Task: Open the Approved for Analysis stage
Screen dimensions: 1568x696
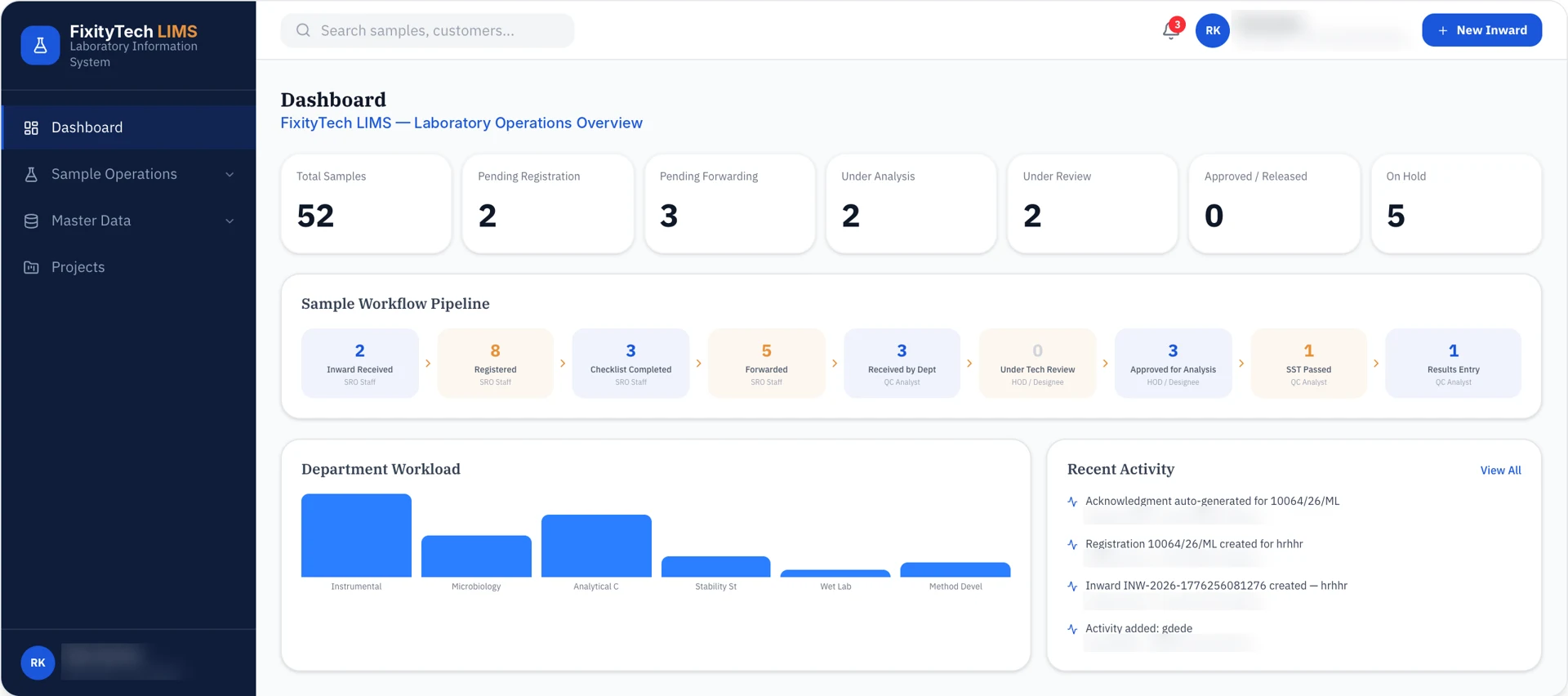Action: pyautogui.click(x=1174, y=364)
